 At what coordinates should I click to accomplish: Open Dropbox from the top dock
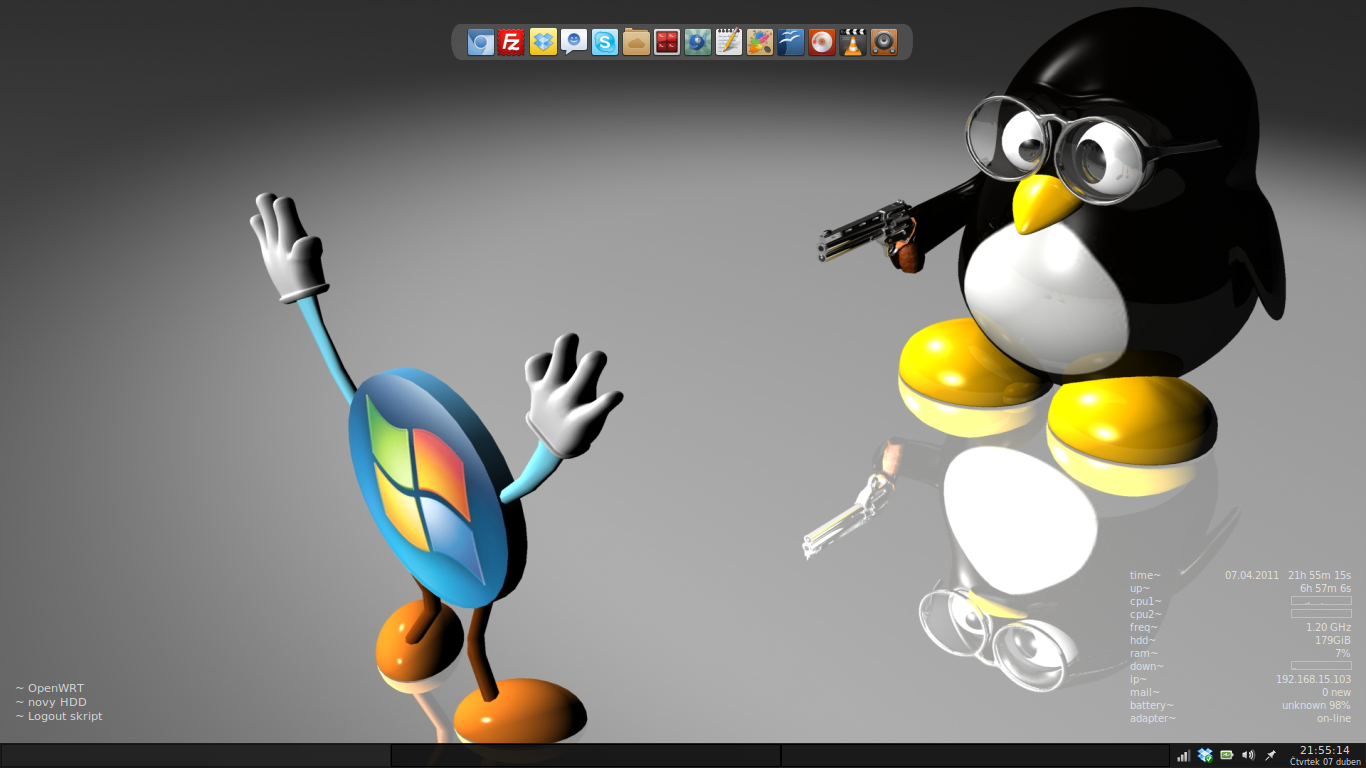pyautogui.click(x=543, y=42)
